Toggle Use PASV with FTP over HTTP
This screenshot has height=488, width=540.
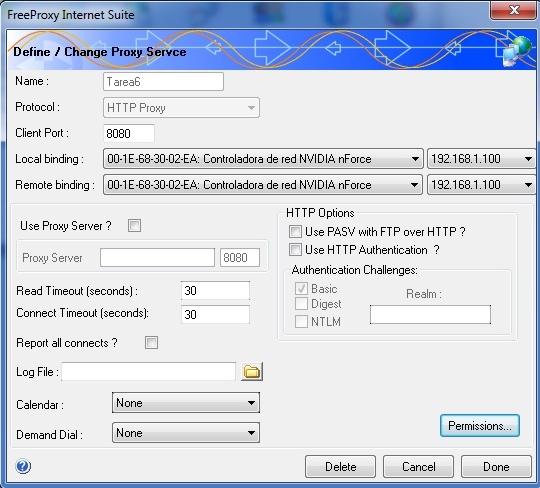click(295, 231)
